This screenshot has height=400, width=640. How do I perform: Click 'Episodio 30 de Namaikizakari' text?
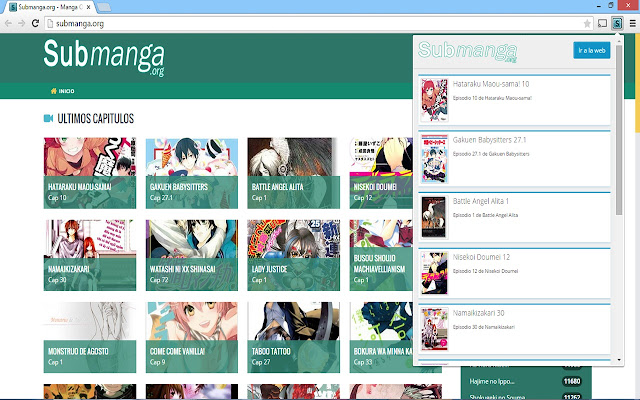click(x=484, y=327)
